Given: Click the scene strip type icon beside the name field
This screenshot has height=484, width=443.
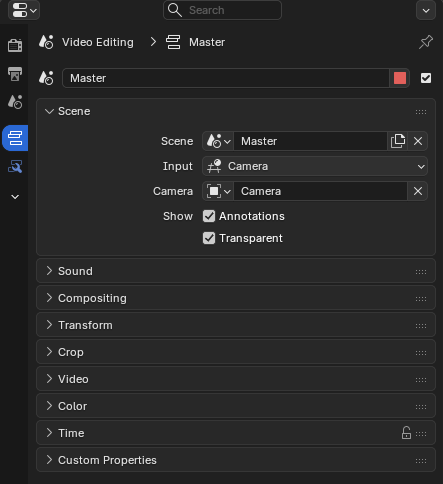Looking at the screenshot, I should [46, 78].
